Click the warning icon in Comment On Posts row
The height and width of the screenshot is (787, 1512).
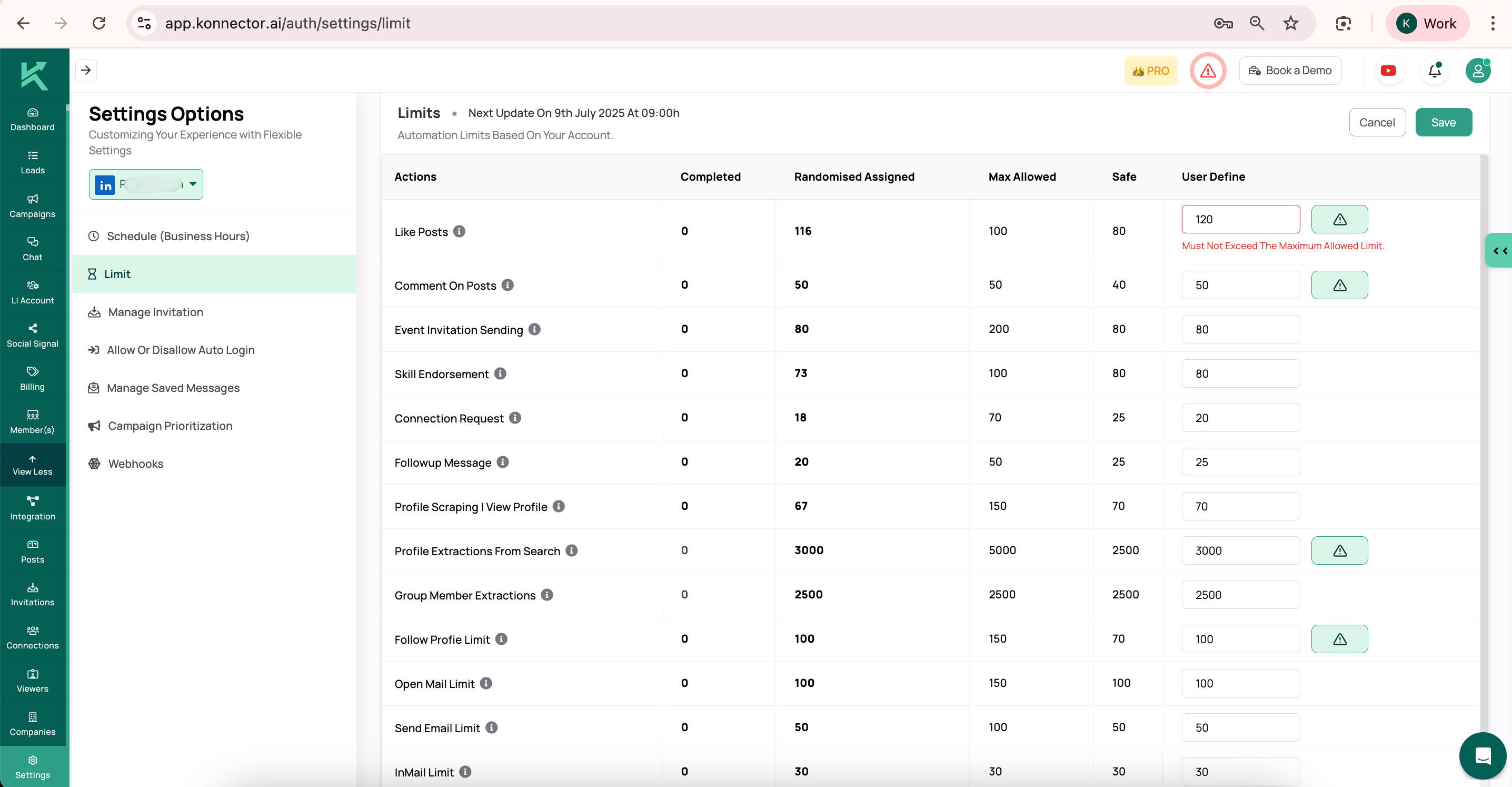pyautogui.click(x=1339, y=285)
